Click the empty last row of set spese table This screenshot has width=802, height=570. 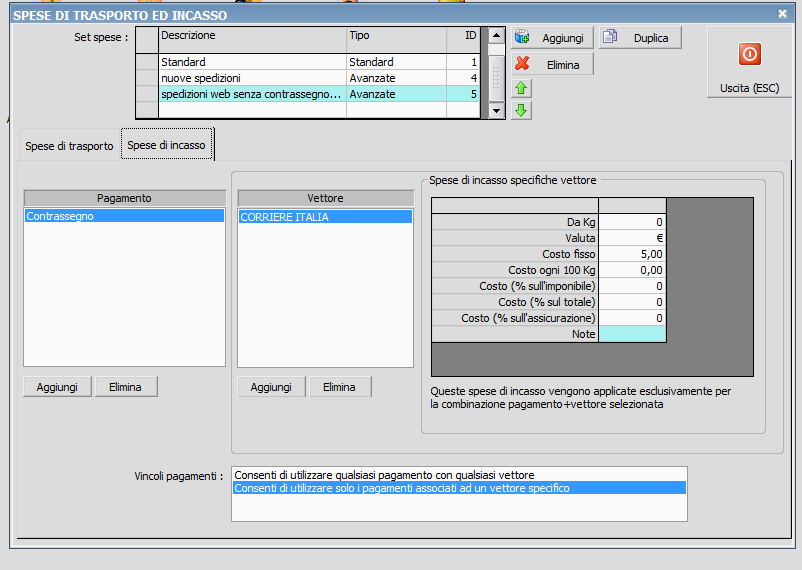[x=308, y=109]
